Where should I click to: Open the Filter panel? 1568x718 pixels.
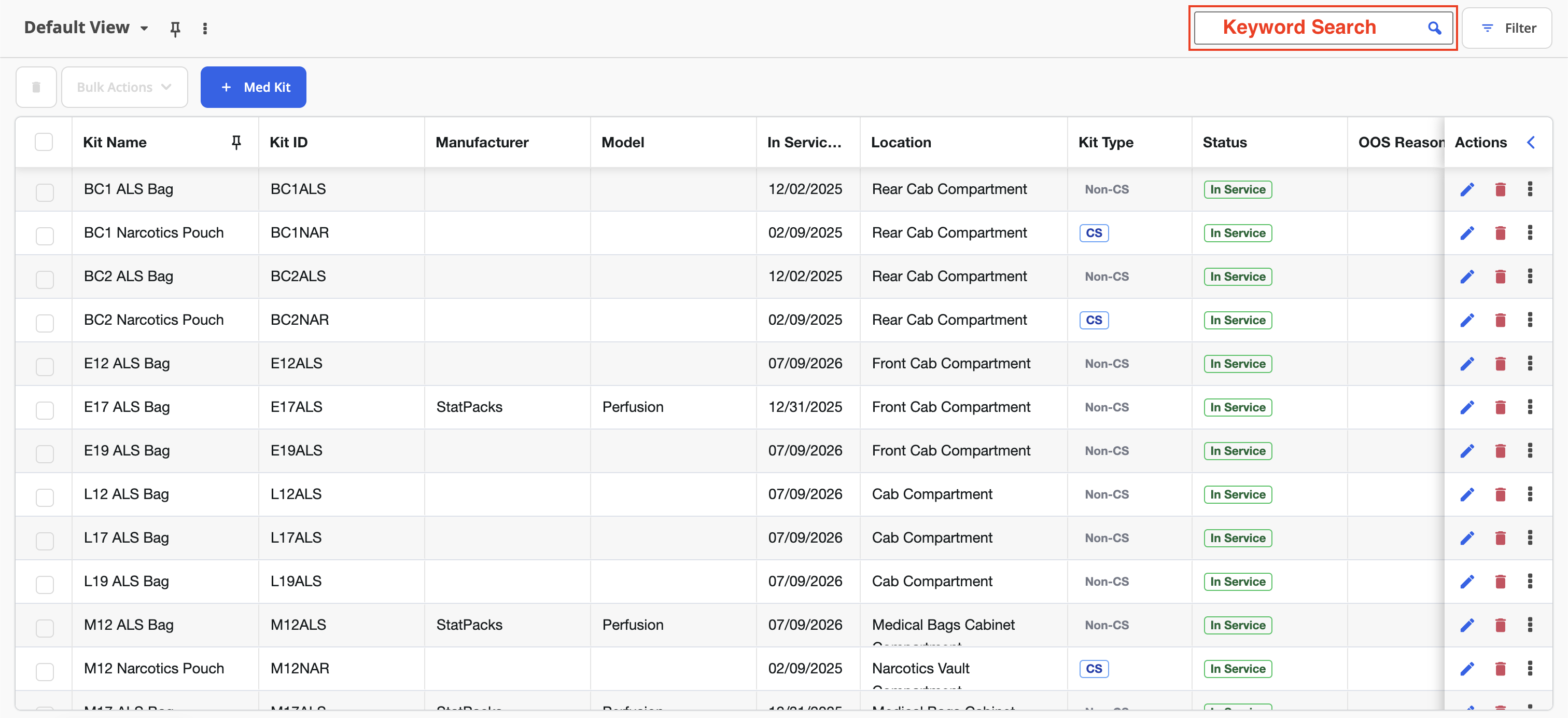pos(1507,28)
